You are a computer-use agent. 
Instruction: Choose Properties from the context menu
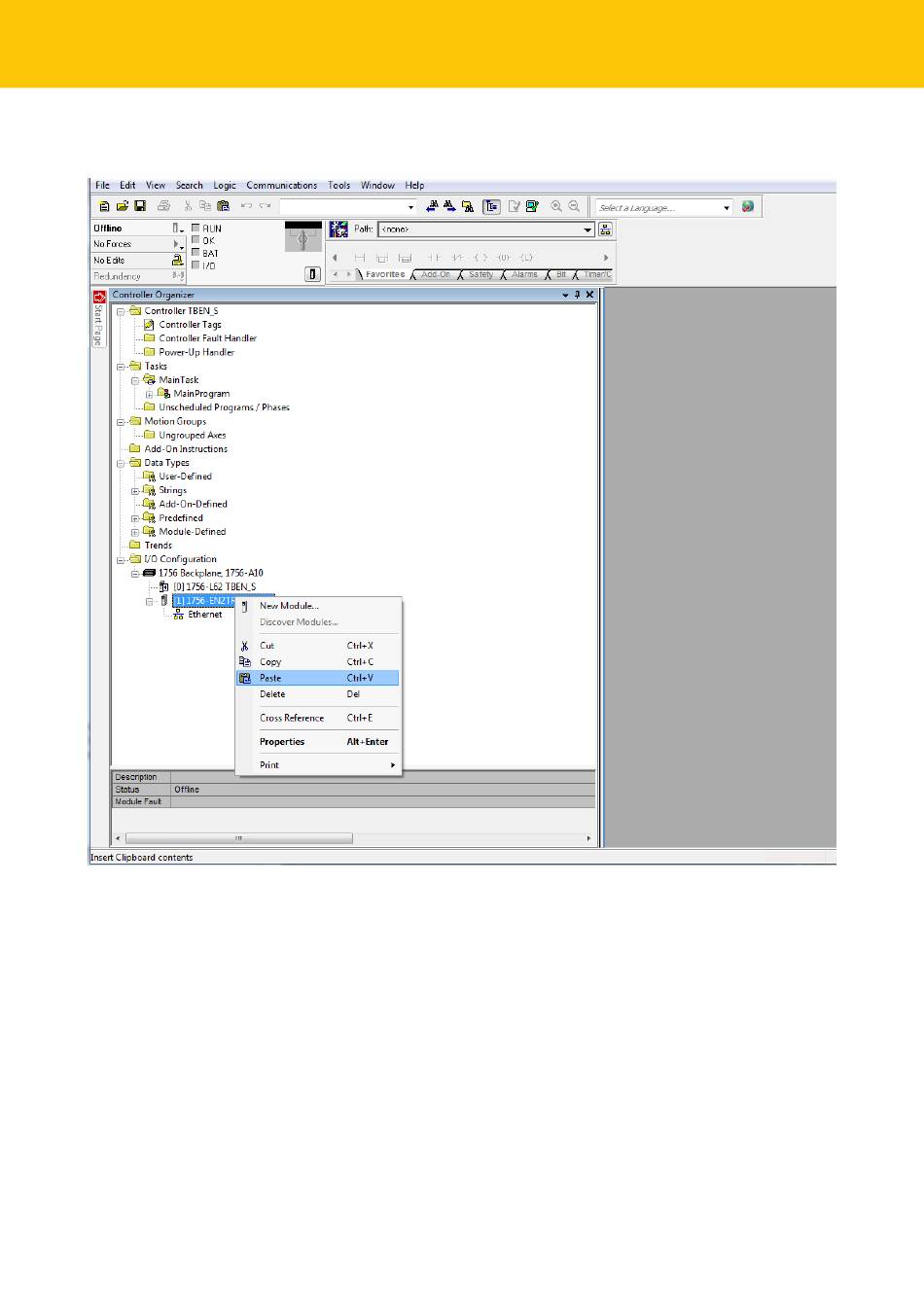[317, 742]
